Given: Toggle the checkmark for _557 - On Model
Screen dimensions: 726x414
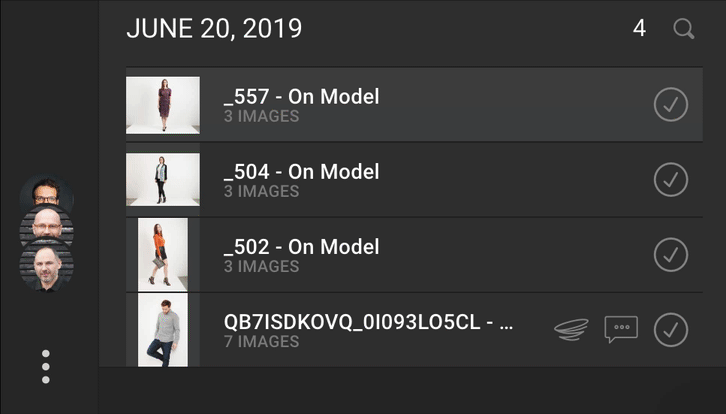Looking at the screenshot, I should [670, 105].
